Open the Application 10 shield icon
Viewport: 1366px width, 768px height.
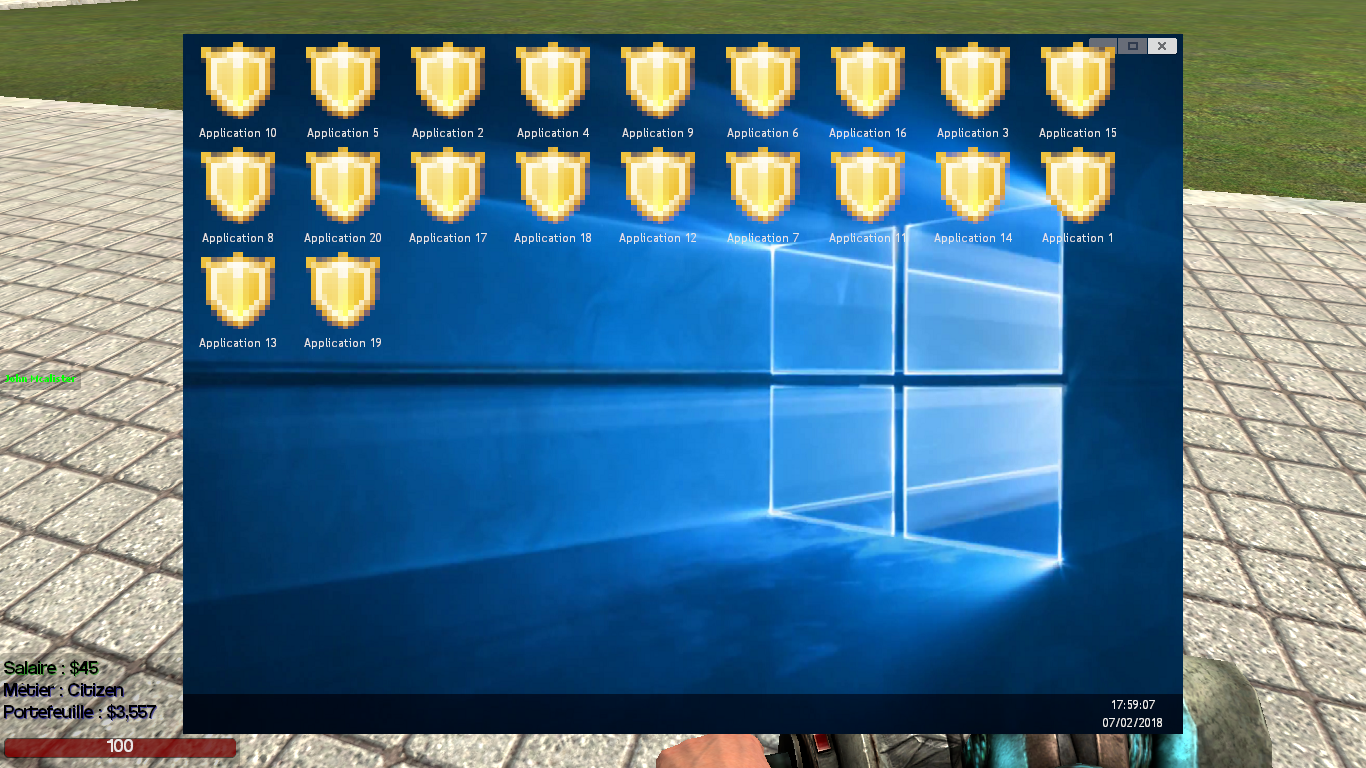pos(238,81)
